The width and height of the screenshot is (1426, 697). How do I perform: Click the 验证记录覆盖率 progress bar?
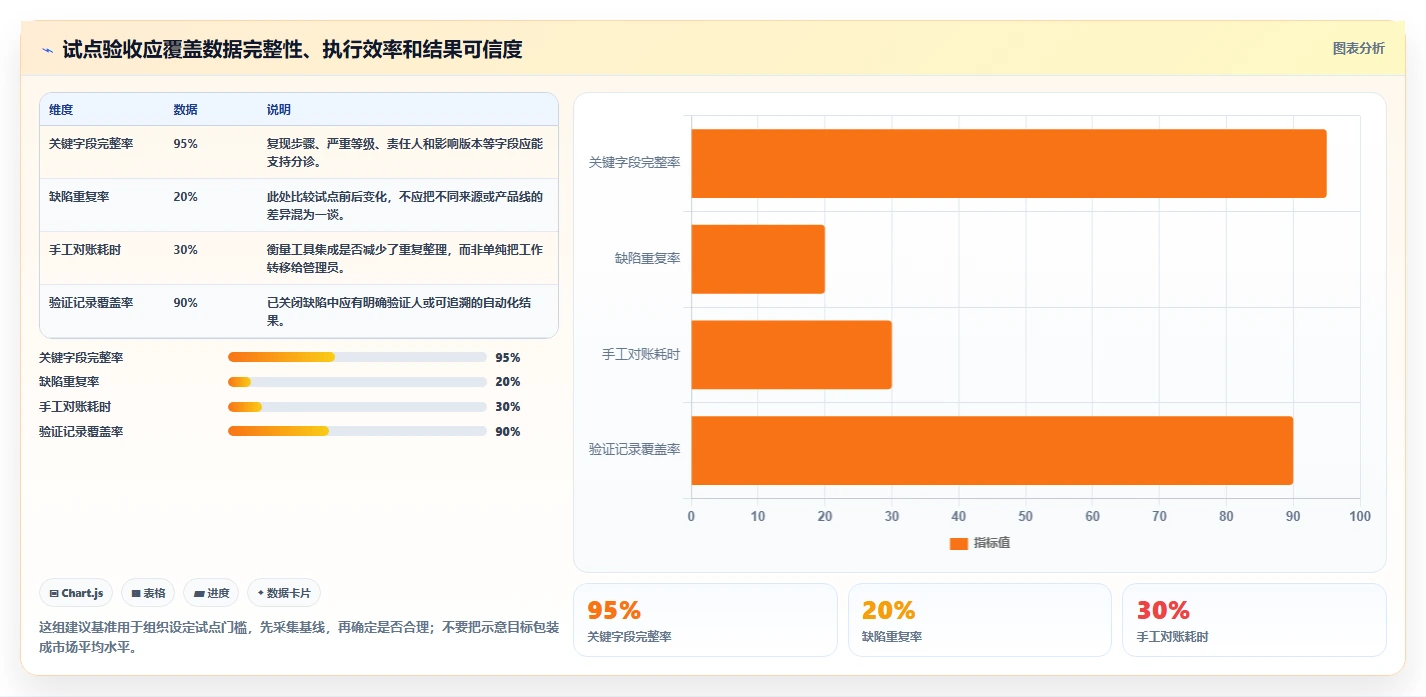point(357,431)
